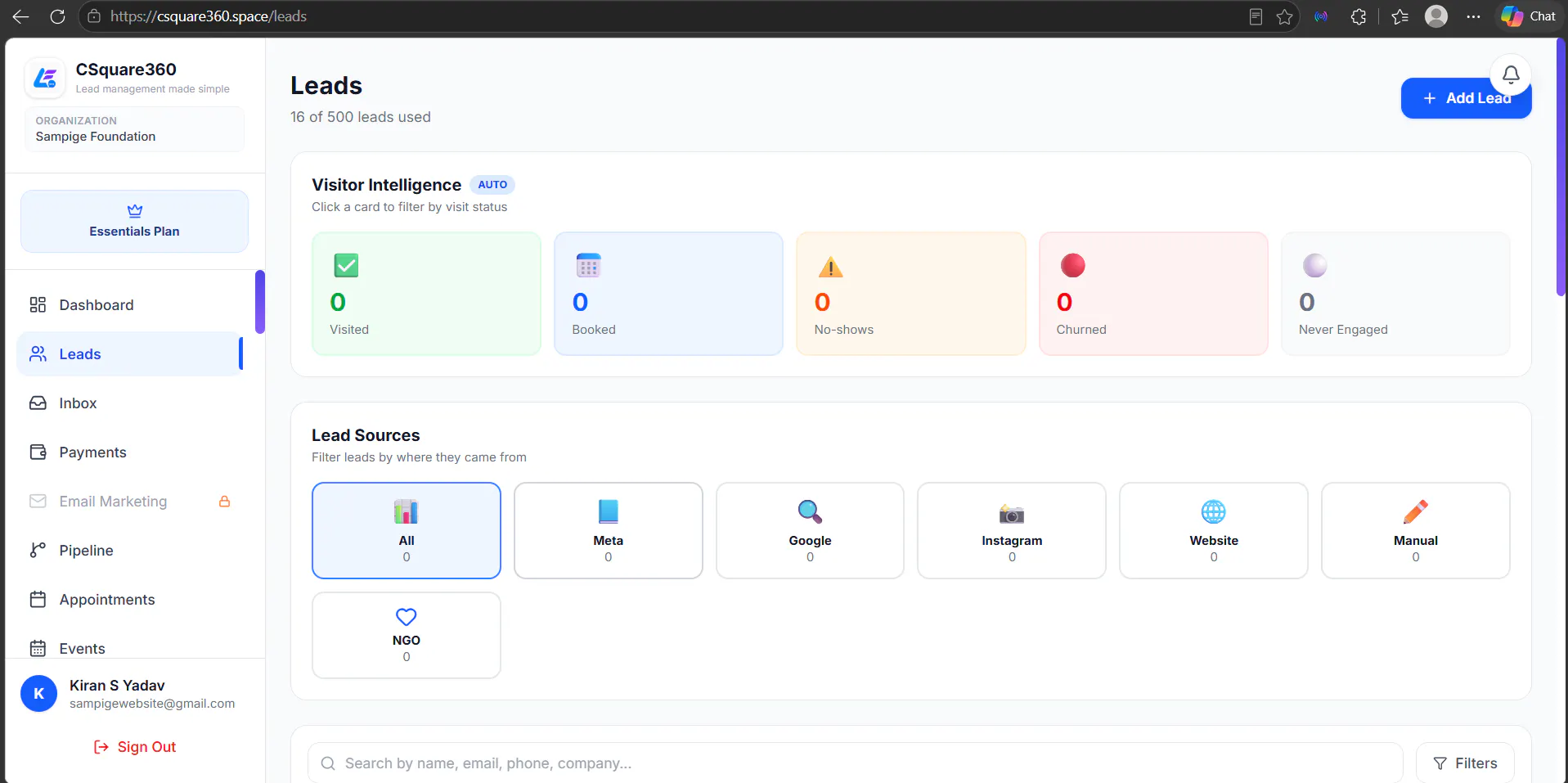Open Appointments from the sidebar
The height and width of the screenshot is (783, 1568).
pos(131,600)
